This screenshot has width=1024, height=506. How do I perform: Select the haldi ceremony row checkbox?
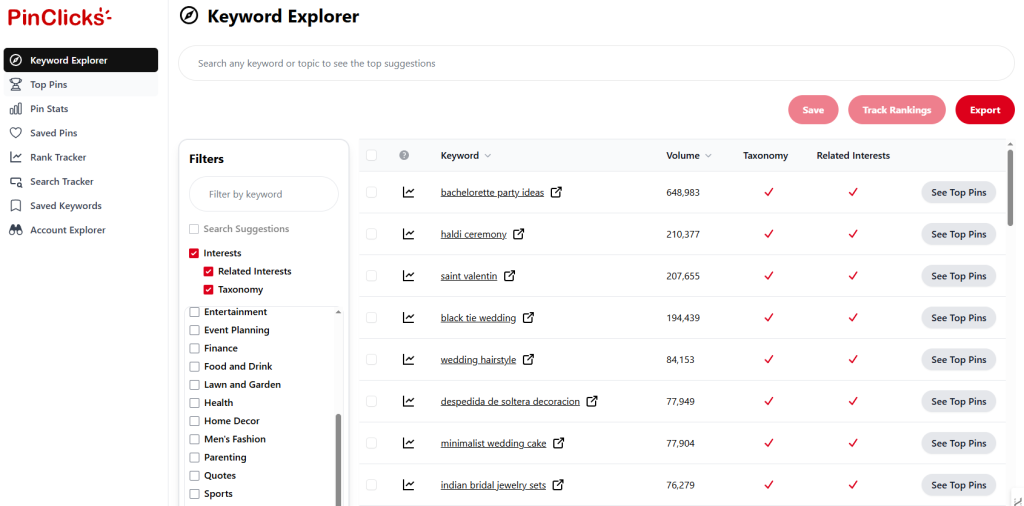[372, 234]
